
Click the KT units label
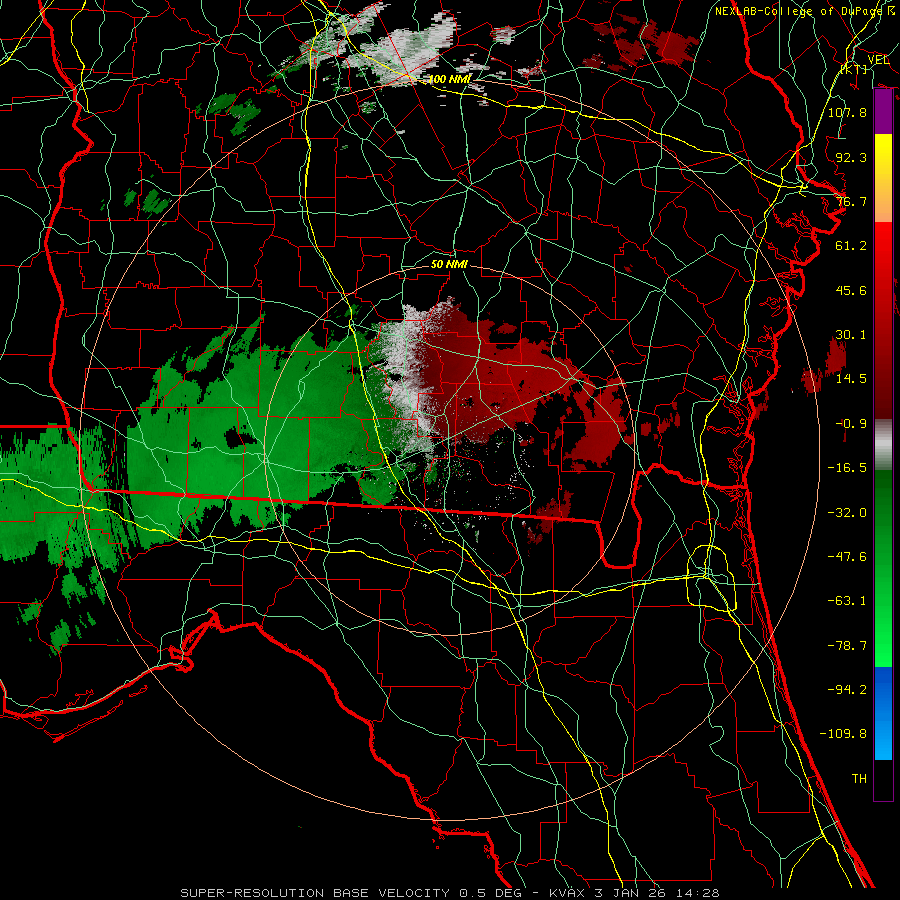854,69
